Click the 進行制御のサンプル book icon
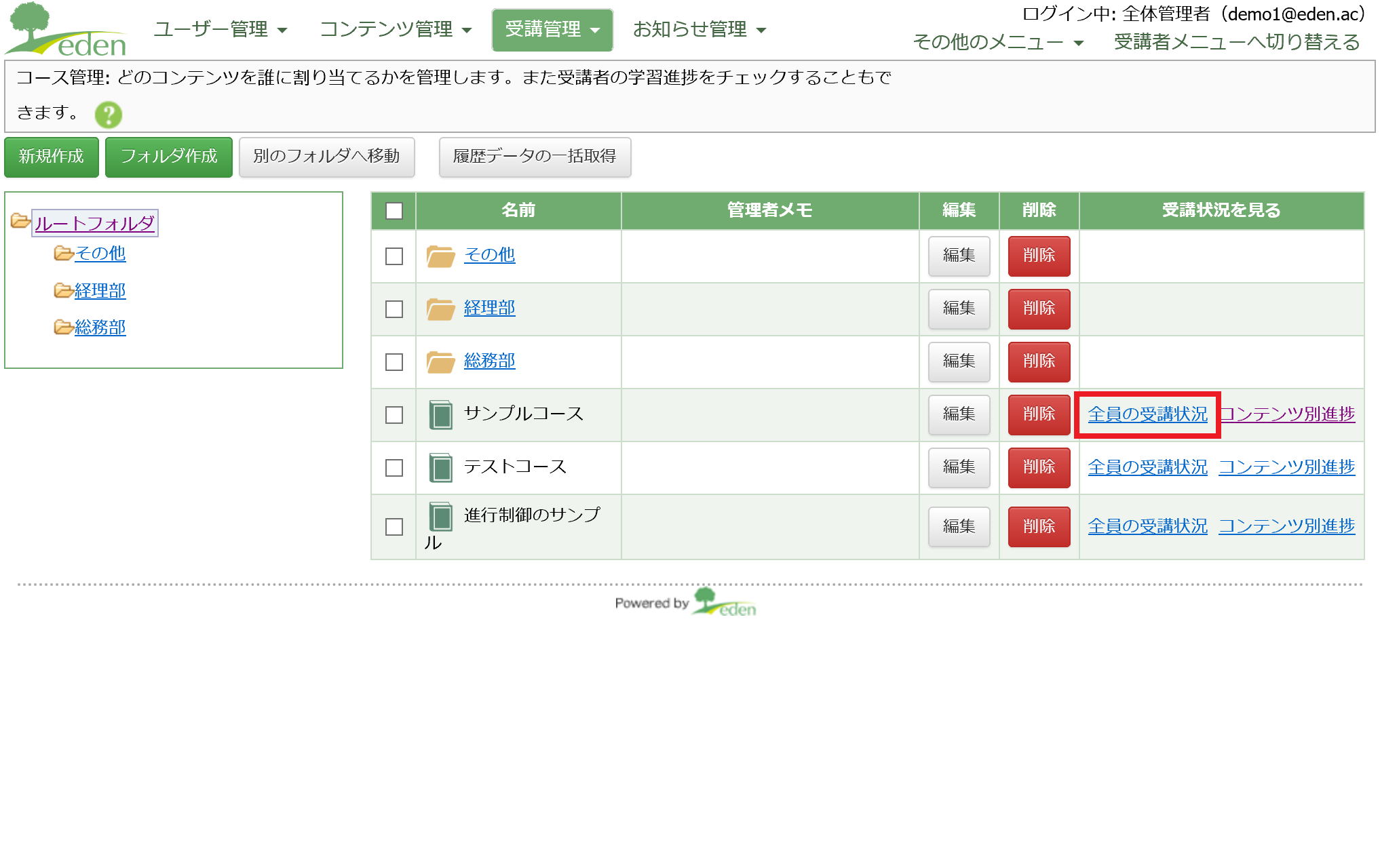Image resolution: width=1380 pixels, height=868 pixels. (440, 517)
